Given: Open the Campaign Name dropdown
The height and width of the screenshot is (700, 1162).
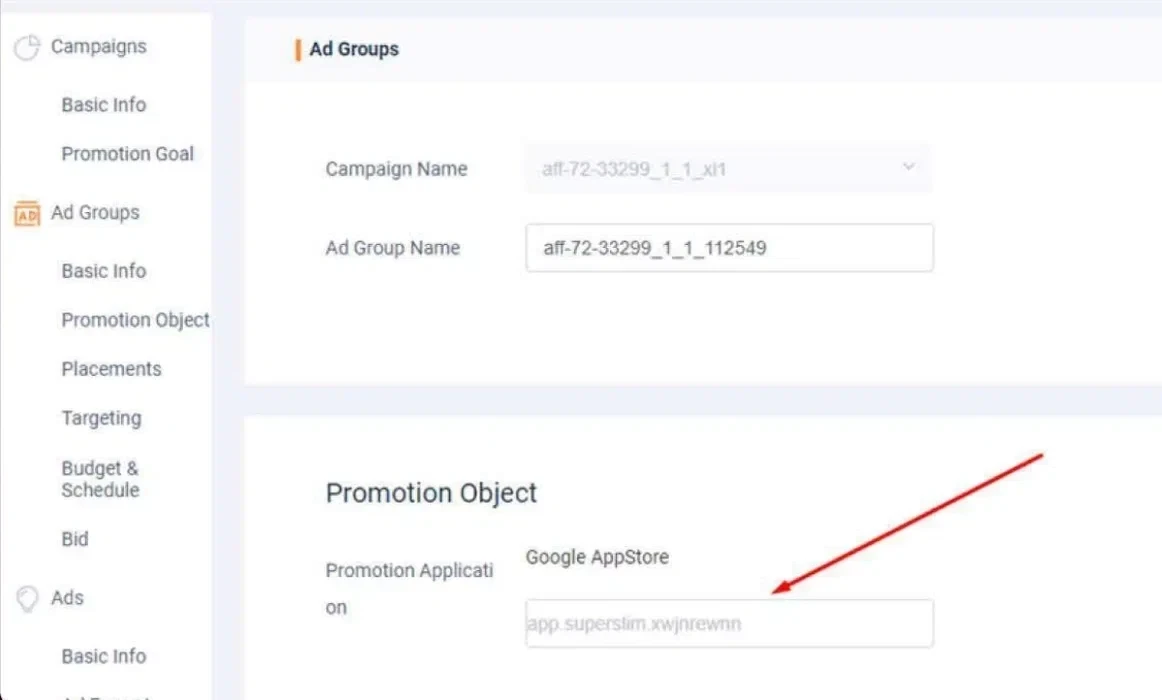Looking at the screenshot, I should (x=728, y=169).
